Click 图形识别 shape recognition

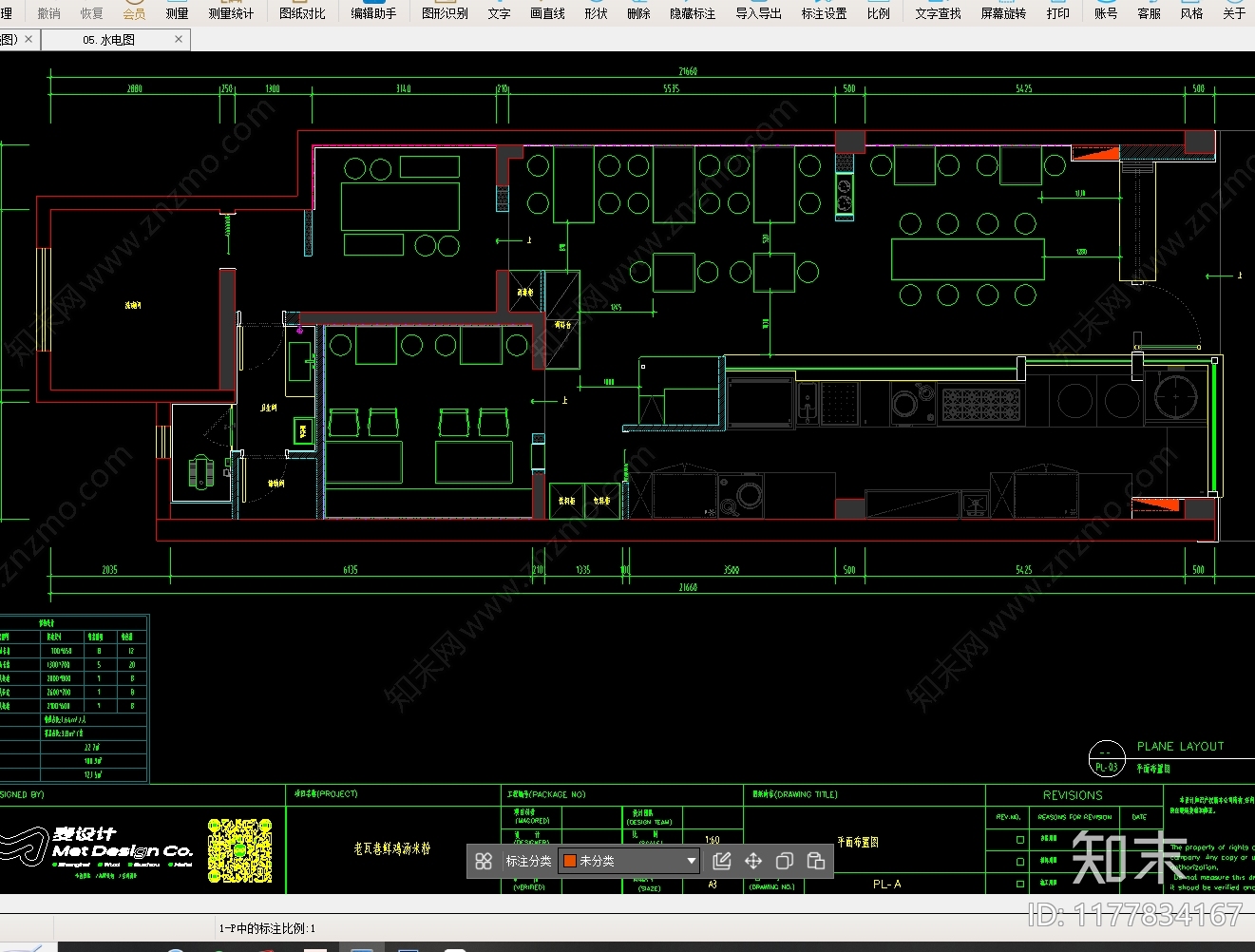tap(445, 13)
